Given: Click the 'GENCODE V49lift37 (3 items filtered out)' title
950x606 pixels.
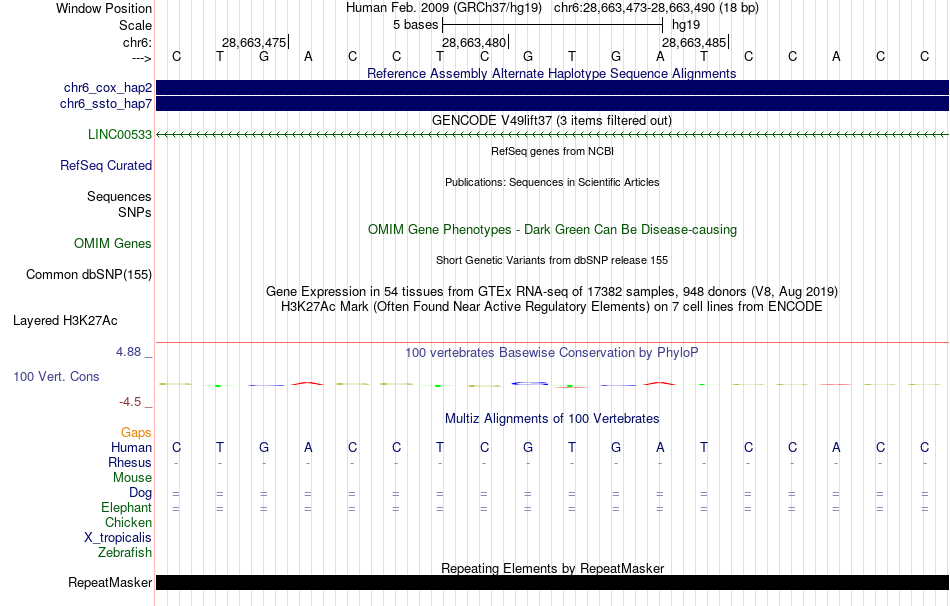Looking at the screenshot, I should [x=552, y=121].
